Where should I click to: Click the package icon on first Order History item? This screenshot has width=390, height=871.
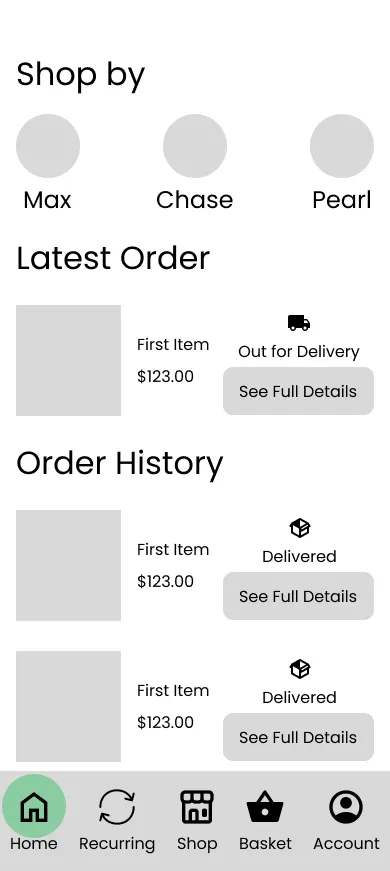299,528
